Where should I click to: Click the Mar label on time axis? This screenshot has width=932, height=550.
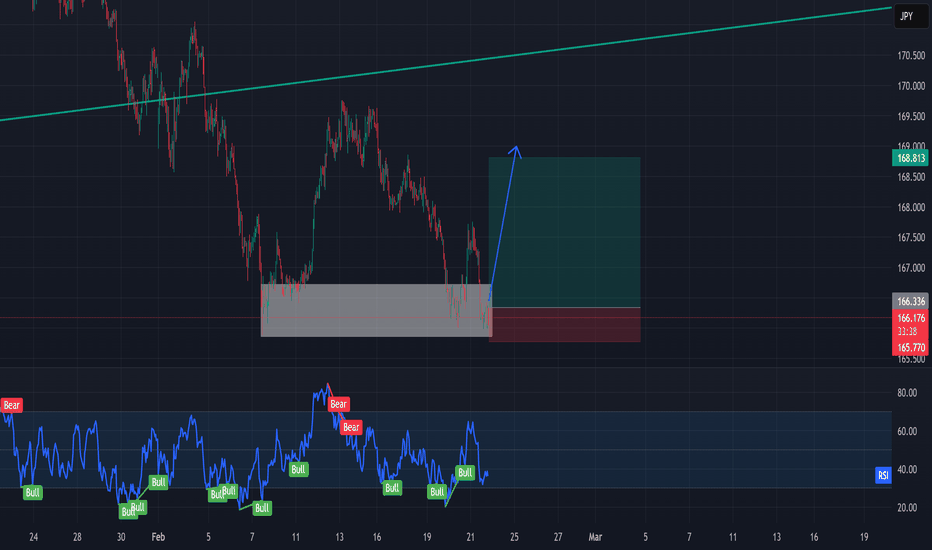[595, 537]
